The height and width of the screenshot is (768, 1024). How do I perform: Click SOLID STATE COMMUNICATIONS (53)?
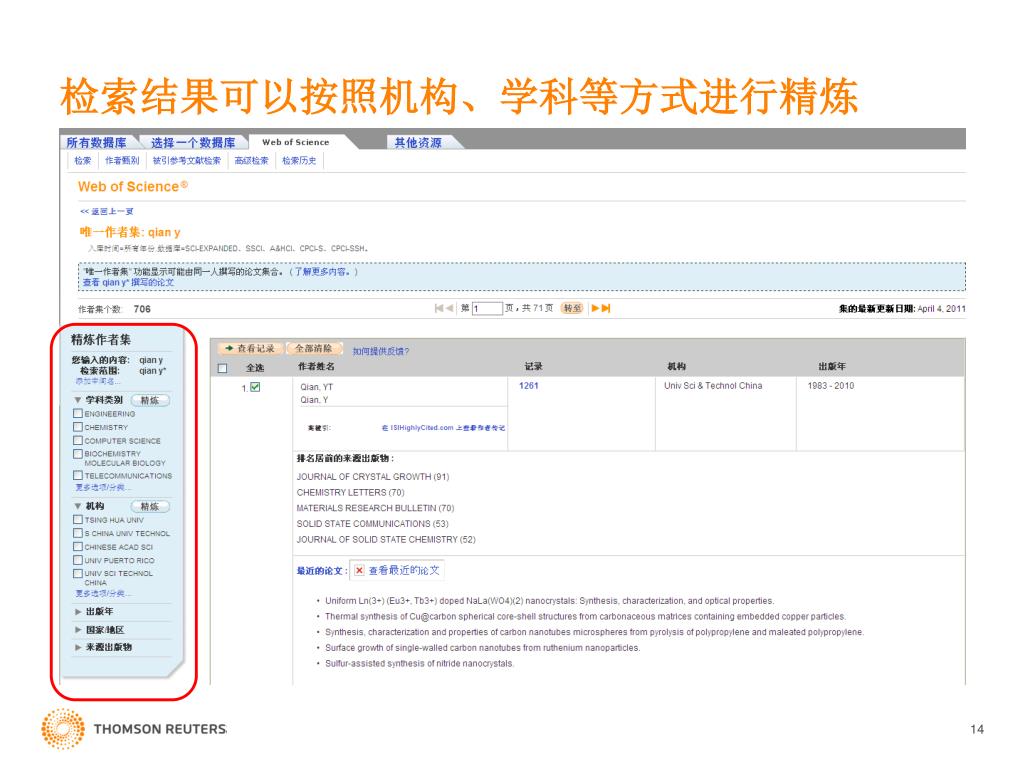click(373, 524)
